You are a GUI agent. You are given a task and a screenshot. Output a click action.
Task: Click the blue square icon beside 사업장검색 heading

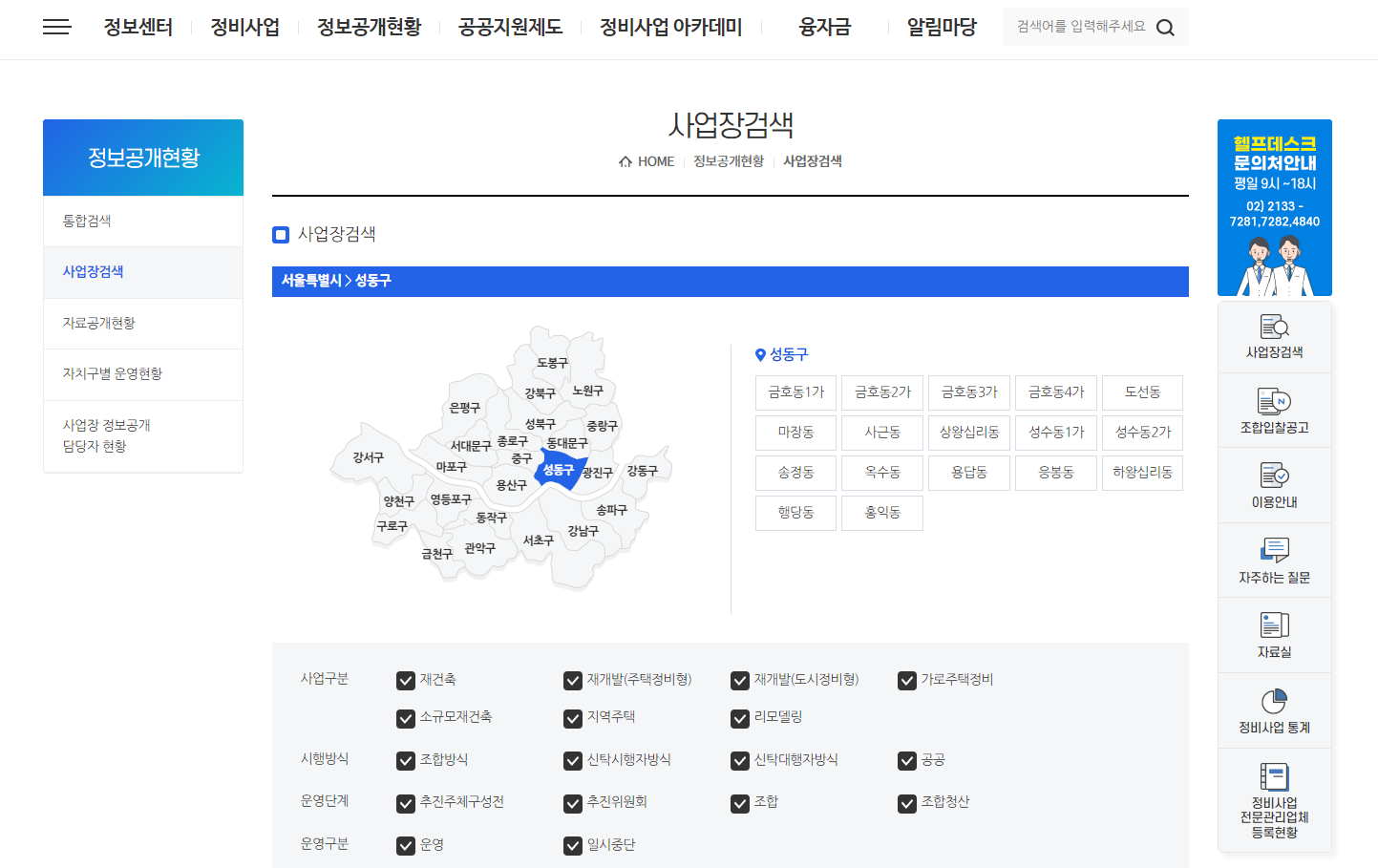280,234
